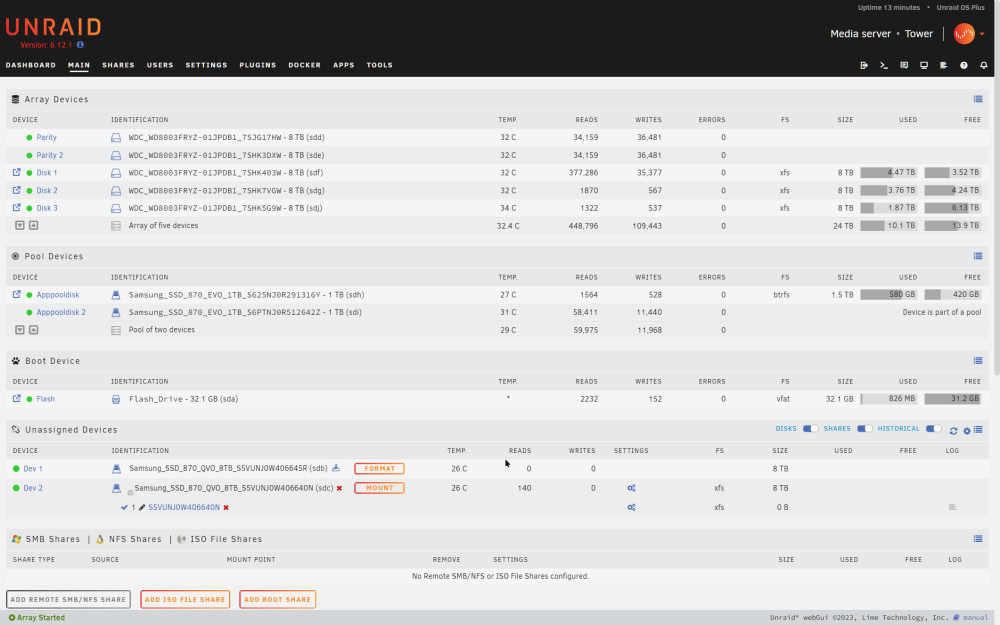
Task: Click the drive icon for Parity identification
Action: pyautogui.click(x=115, y=137)
